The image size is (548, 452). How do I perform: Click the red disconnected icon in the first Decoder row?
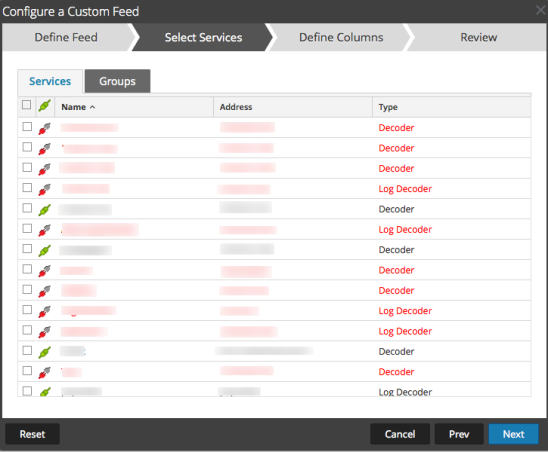pyautogui.click(x=44, y=128)
